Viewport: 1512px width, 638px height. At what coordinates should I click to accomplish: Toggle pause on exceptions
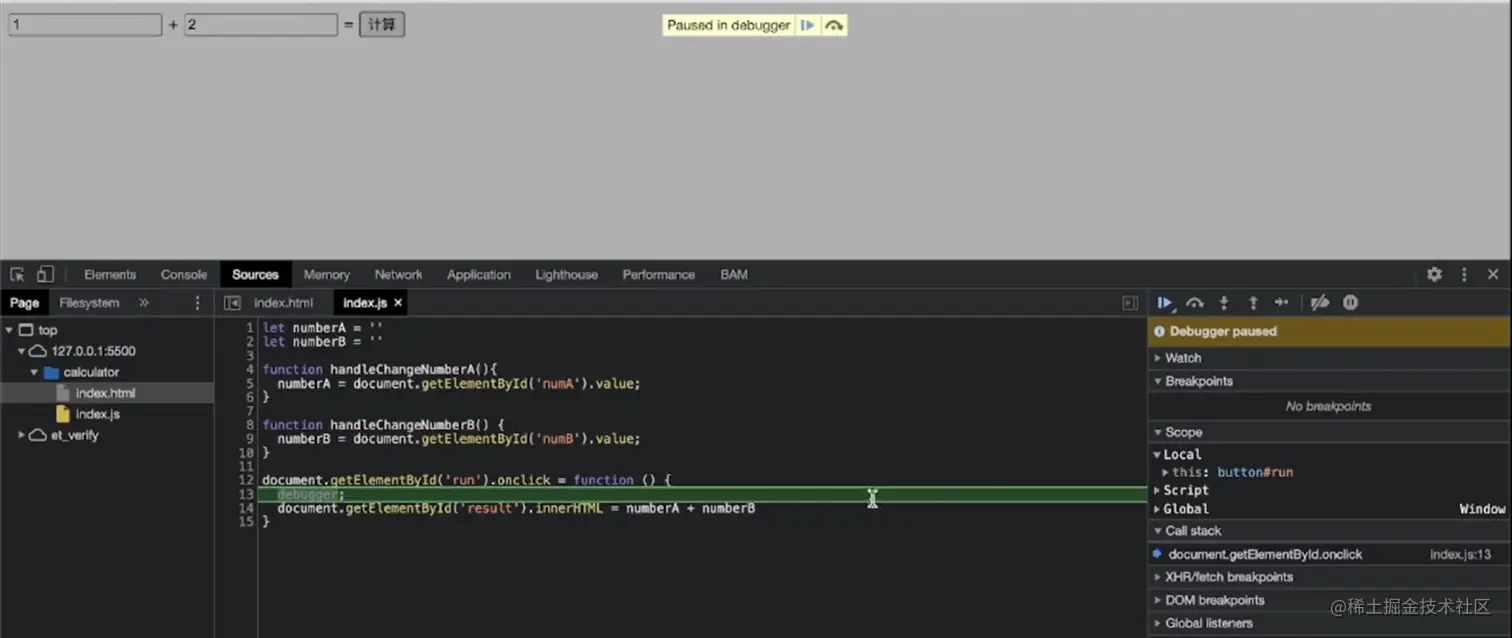click(x=1351, y=302)
